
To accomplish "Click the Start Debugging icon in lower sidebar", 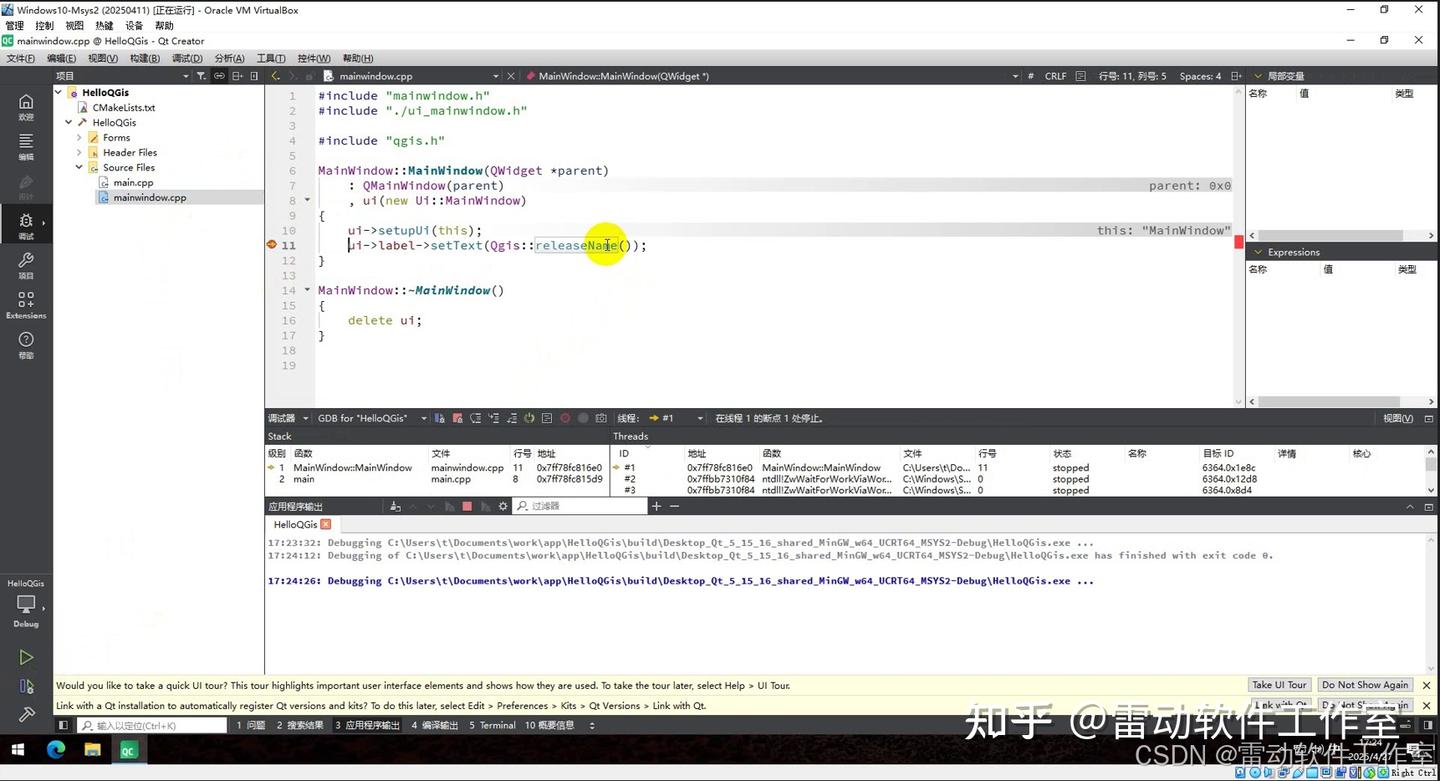I will tap(25, 686).
